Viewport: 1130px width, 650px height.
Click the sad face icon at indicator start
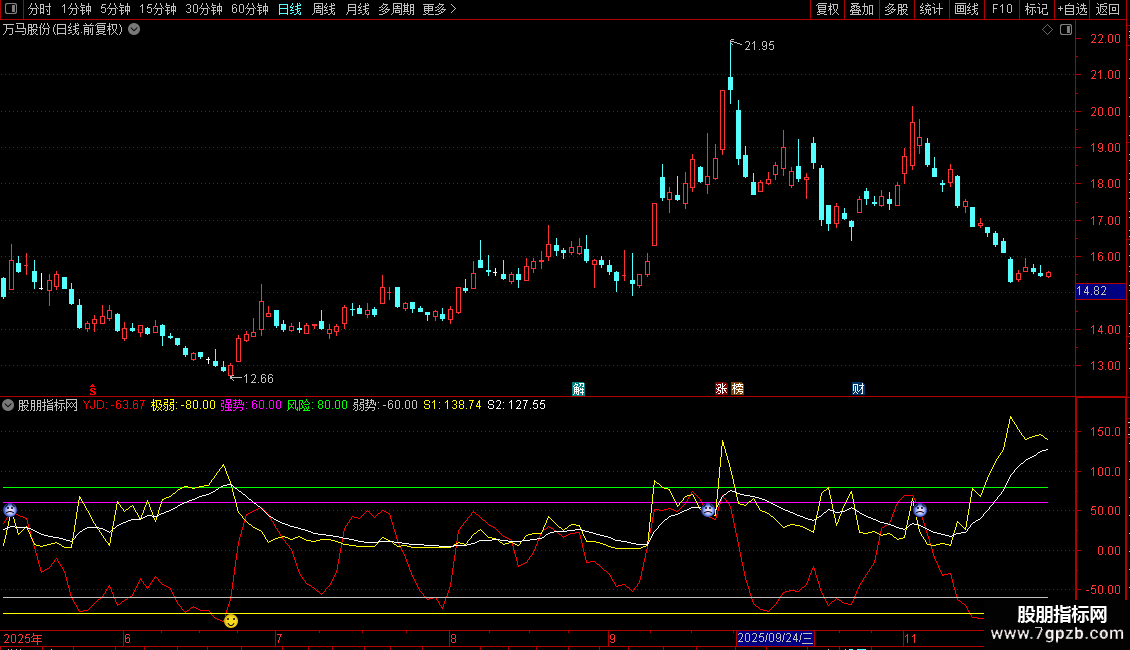tap(10, 510)
